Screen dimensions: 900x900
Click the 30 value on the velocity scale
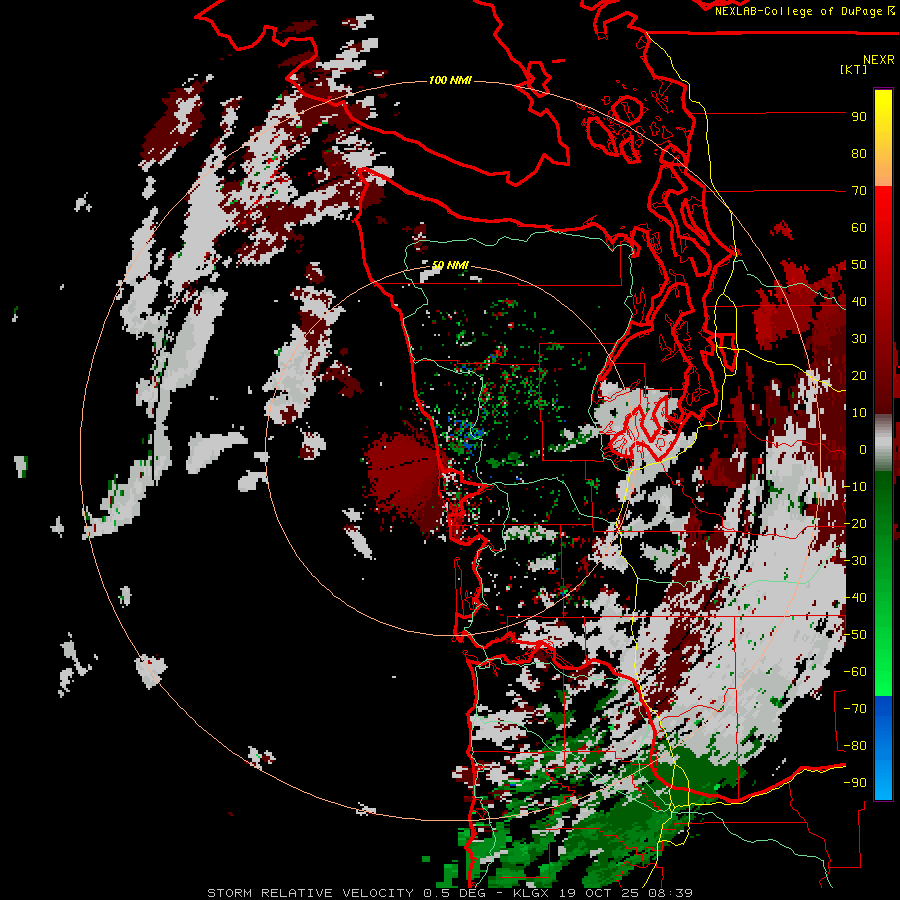click(x=859, y=339)
